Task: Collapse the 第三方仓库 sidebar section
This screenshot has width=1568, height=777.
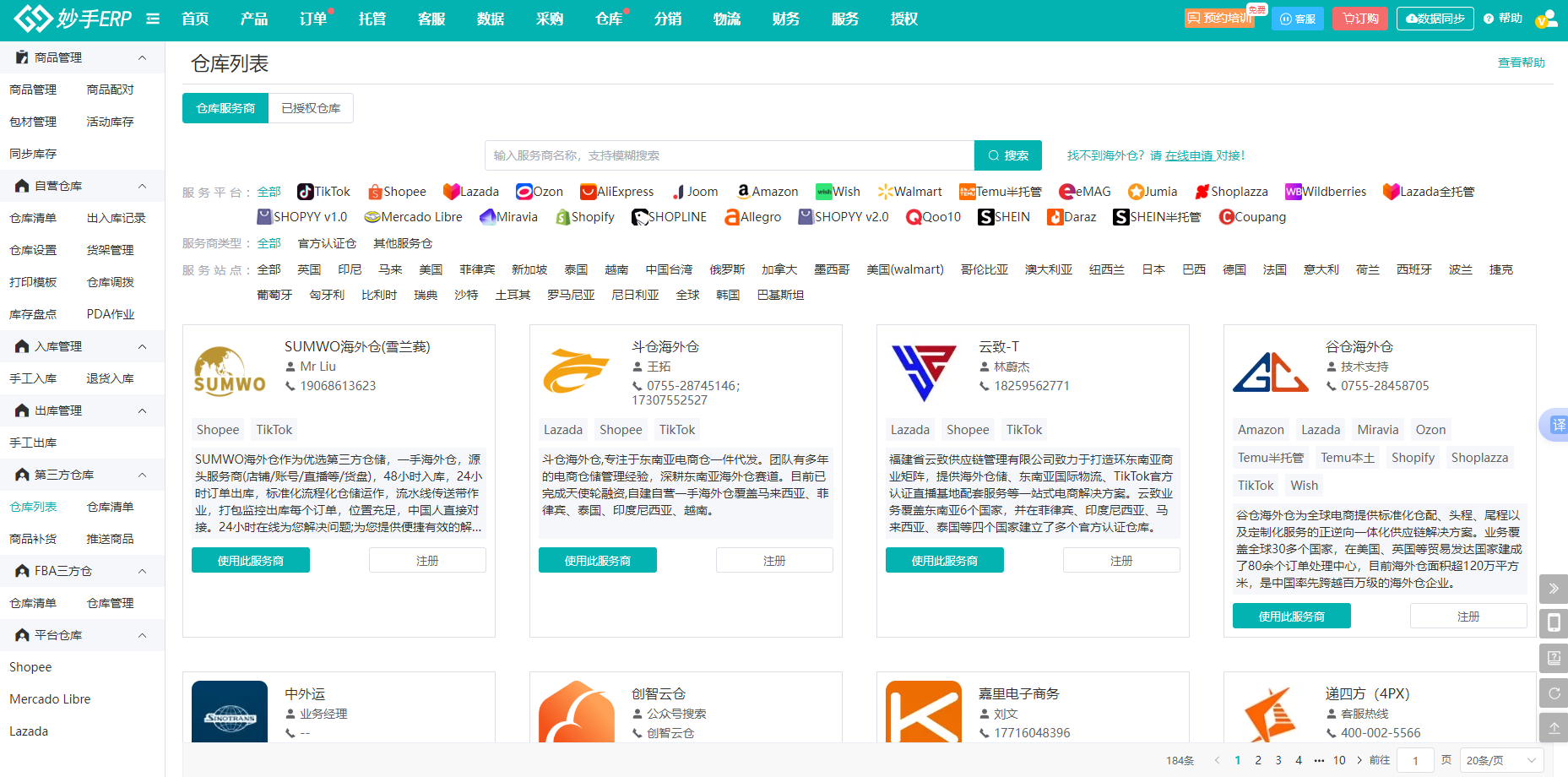Action: coord(142,475)
